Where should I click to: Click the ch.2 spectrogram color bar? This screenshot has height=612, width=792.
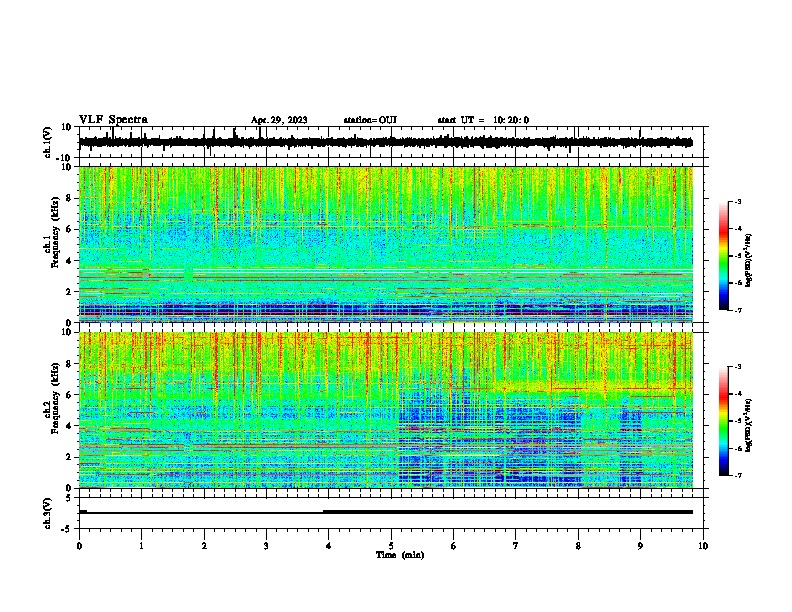pos(723,421)
